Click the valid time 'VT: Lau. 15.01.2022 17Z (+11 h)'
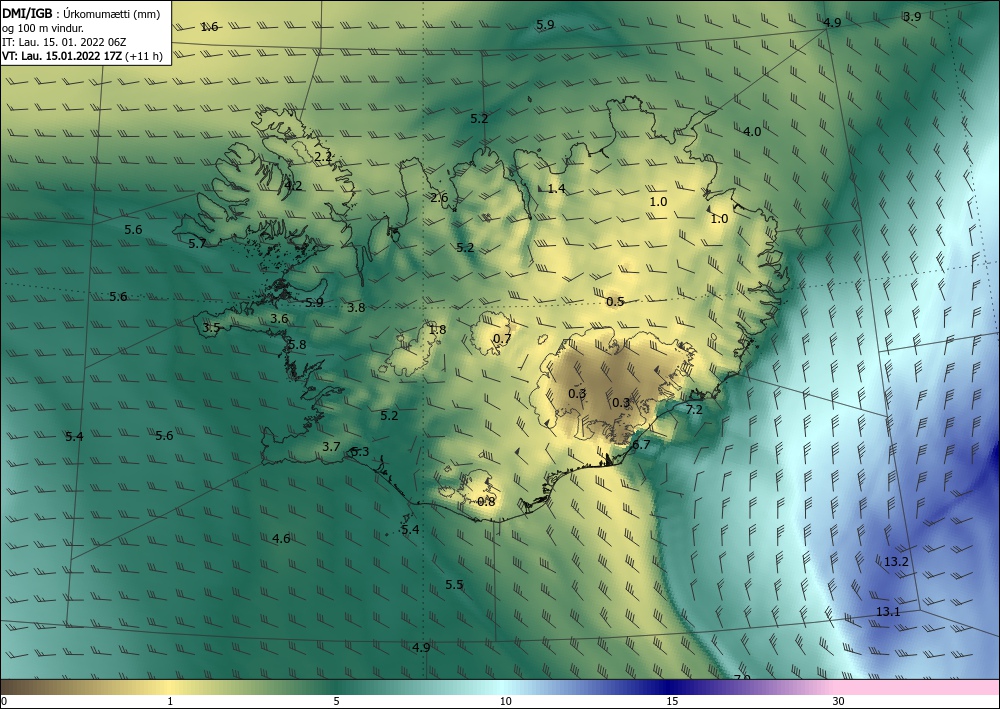 pos(82,56)
